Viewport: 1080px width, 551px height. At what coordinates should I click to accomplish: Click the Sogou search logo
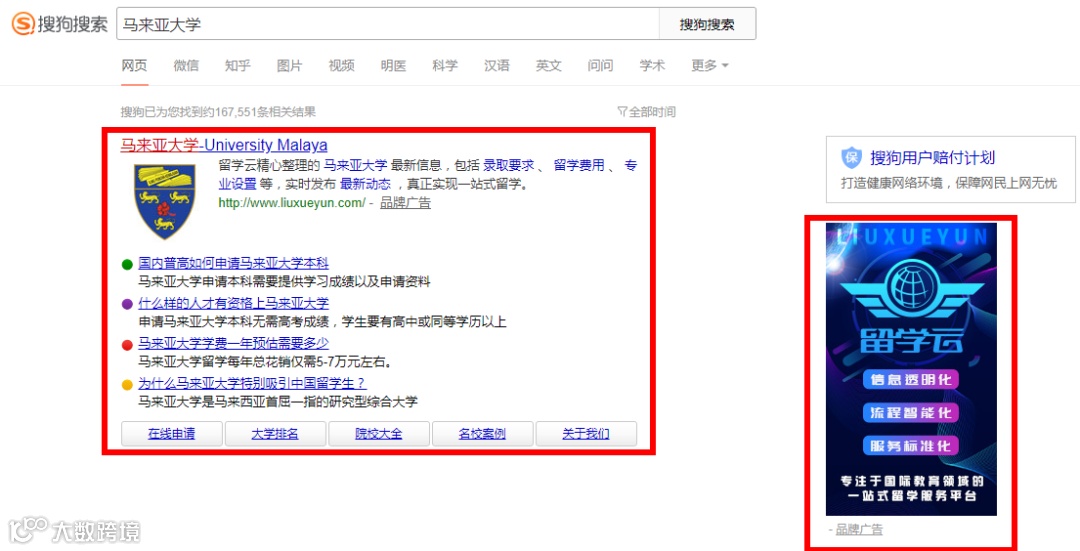click(x=60, y=24)
